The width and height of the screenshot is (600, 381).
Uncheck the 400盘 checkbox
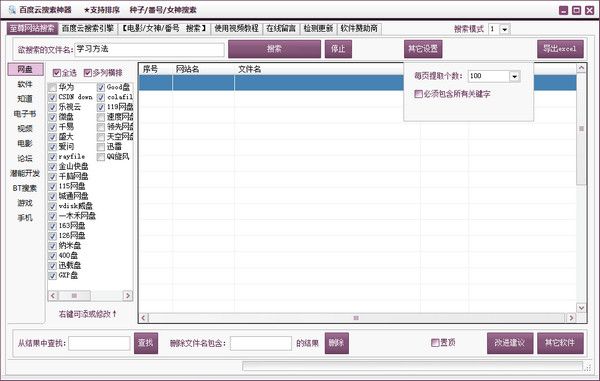53,256
